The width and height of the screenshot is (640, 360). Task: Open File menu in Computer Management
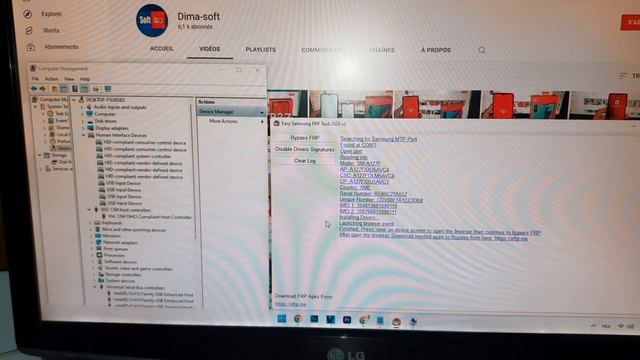(x=36, y=79)
